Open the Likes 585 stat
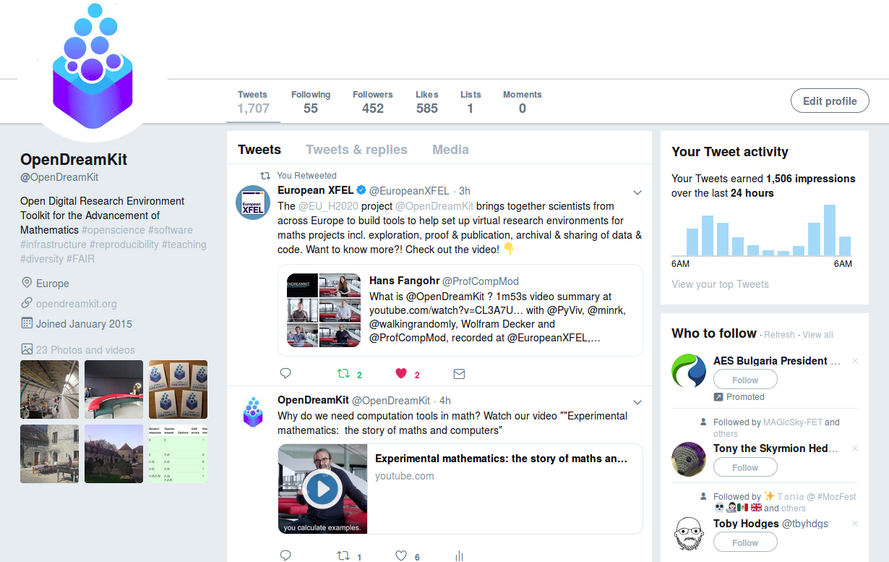This screenshot has height=562, width=889. pos(427,102)
